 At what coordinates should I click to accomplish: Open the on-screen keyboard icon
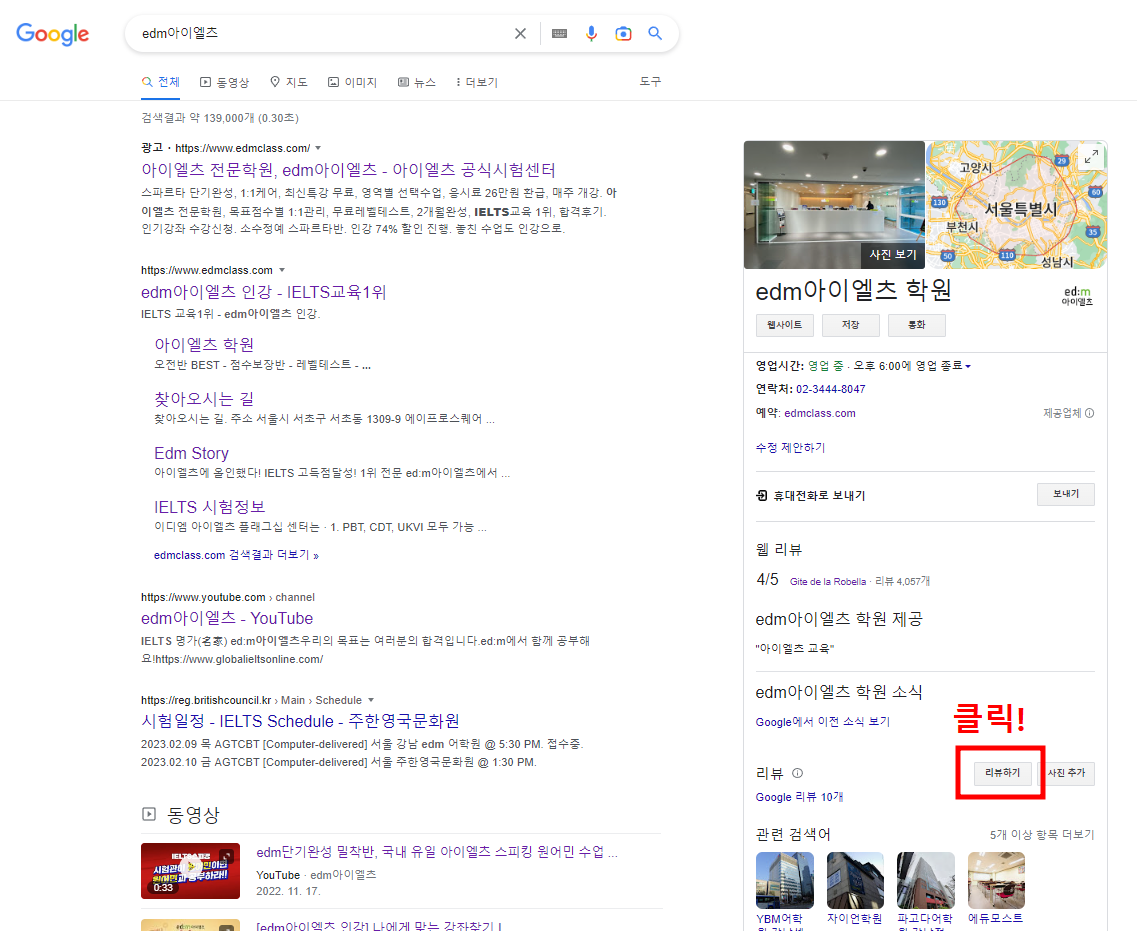click(x=559, y=33)
